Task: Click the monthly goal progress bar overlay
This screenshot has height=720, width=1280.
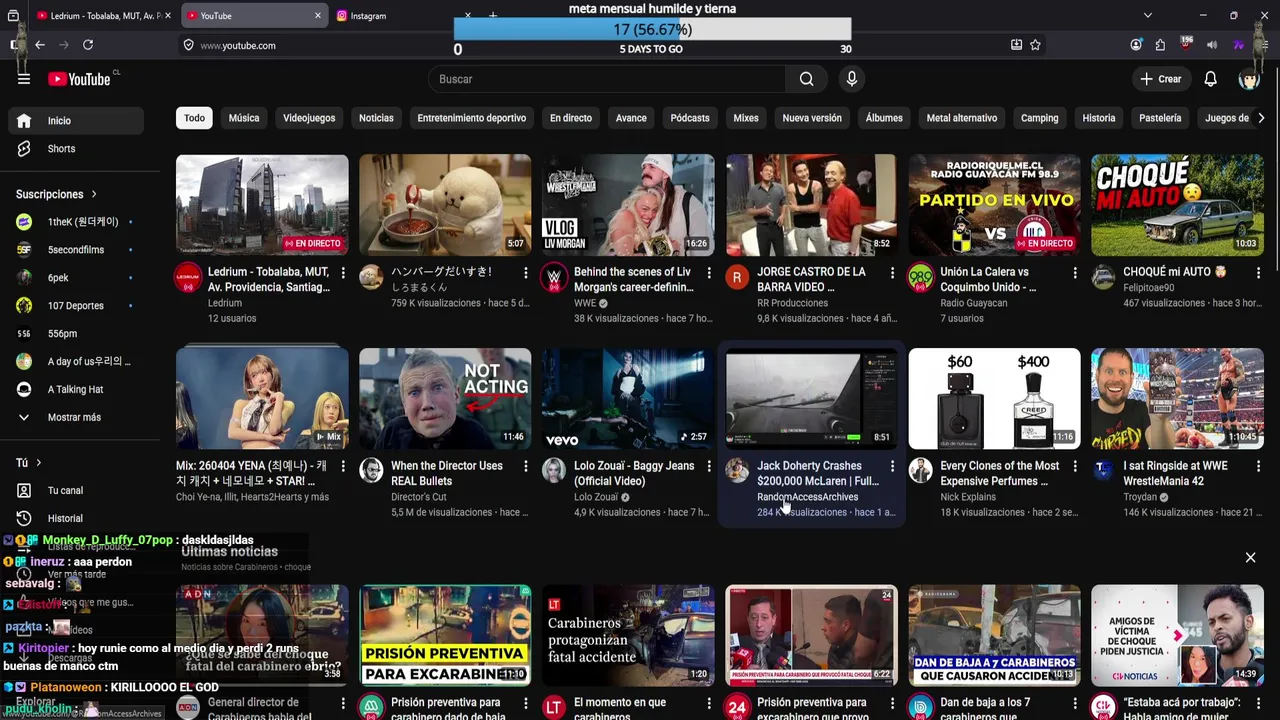Action: pos(652,30)
